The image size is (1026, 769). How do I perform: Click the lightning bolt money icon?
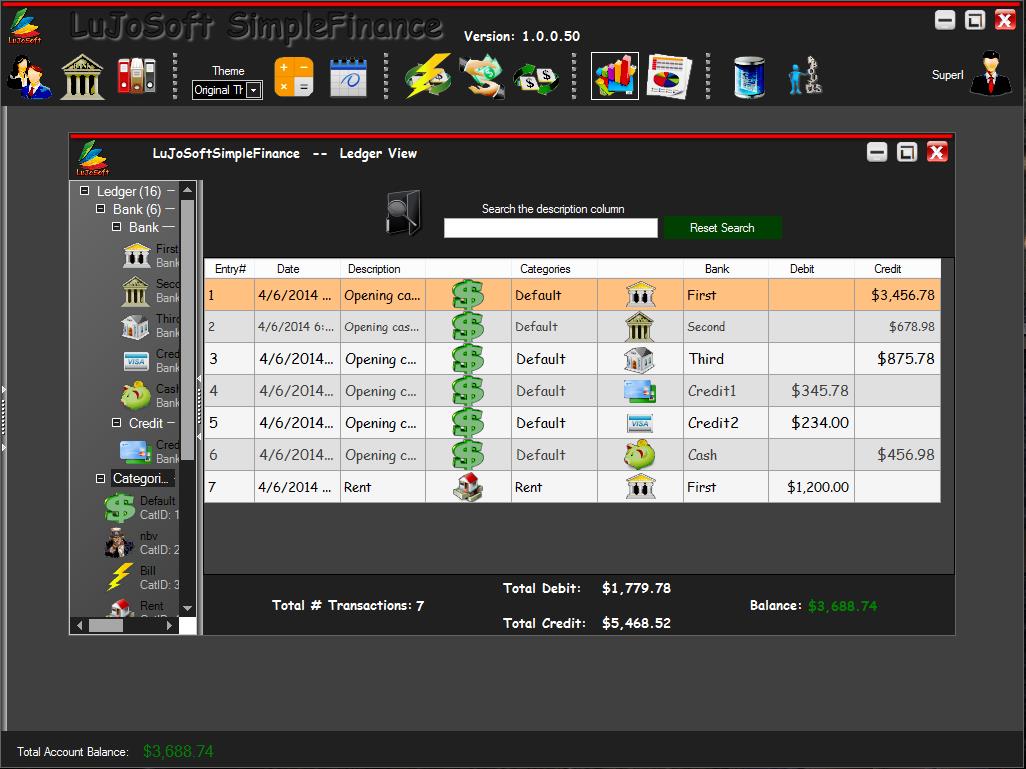coord(427,76)
